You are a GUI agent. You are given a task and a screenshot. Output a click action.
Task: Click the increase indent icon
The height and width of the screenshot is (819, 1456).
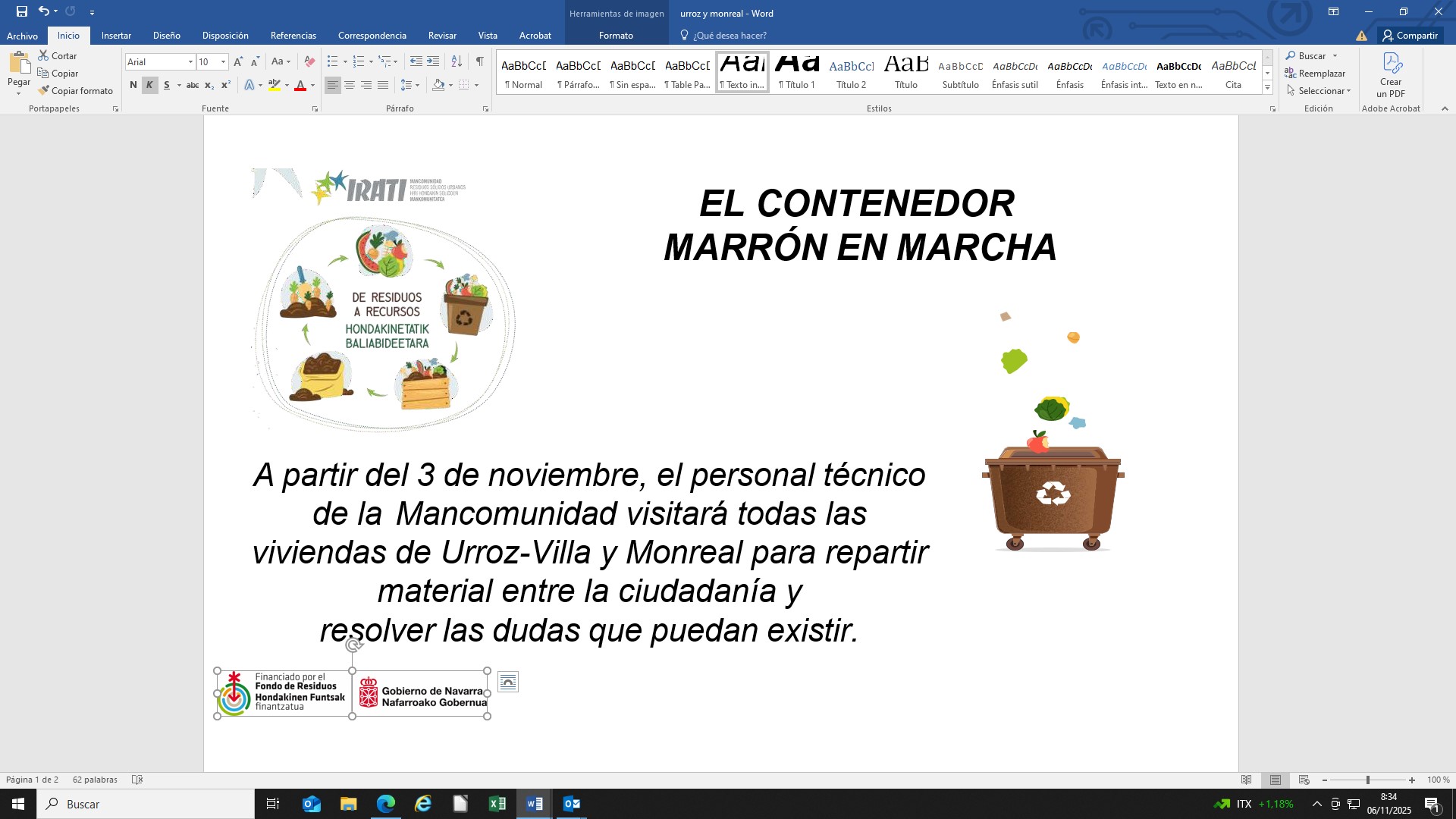pos(433,61)
